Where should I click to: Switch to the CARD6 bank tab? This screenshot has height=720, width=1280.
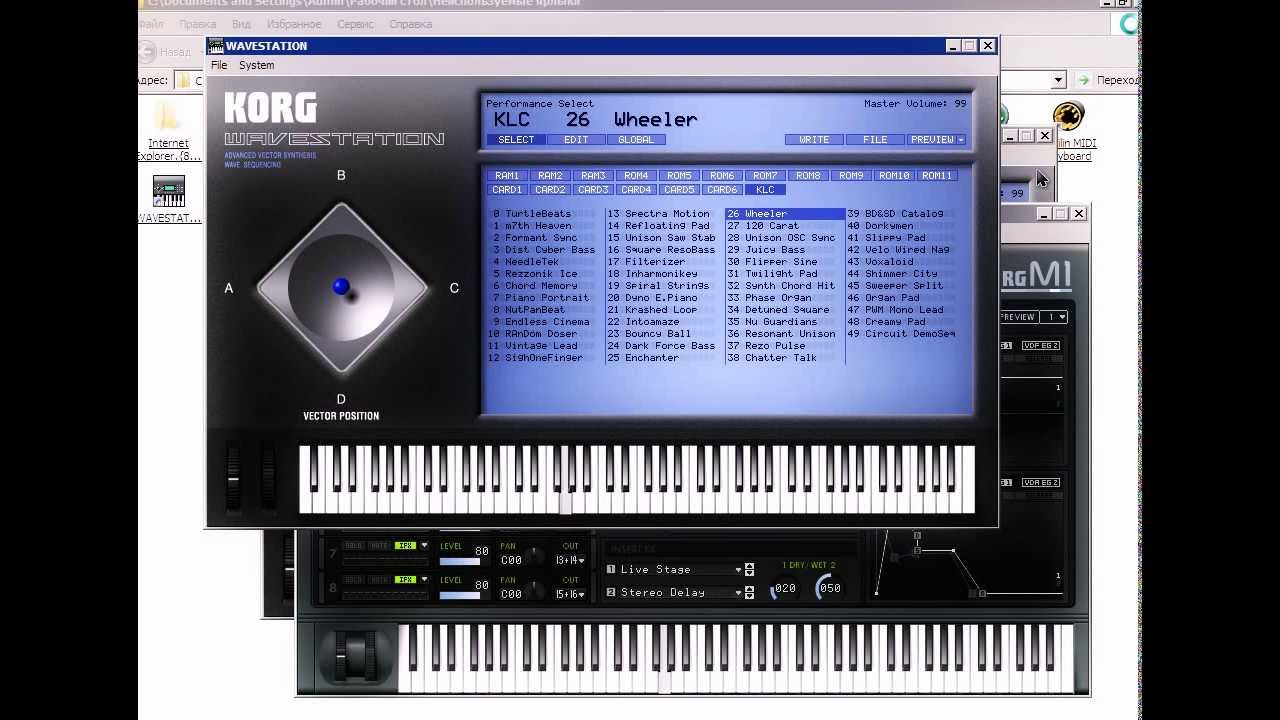pos(722,190)
